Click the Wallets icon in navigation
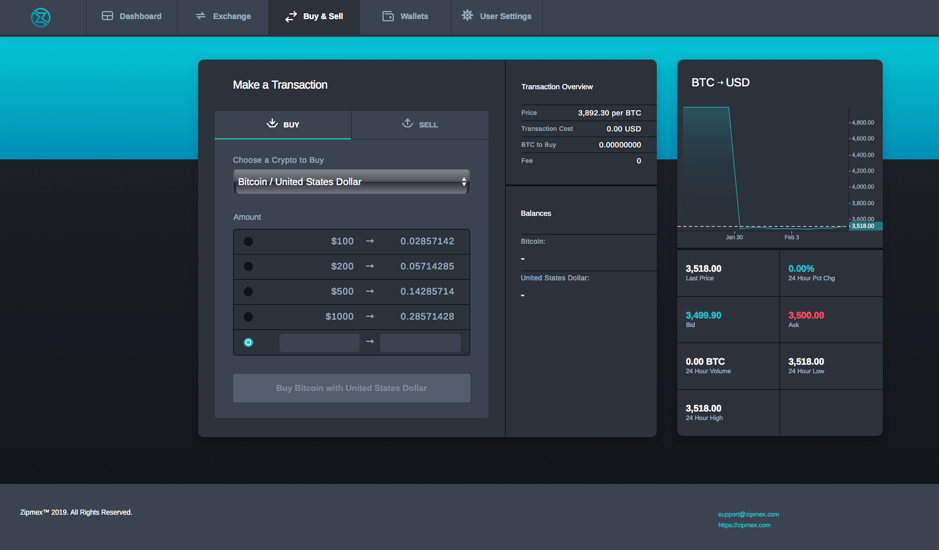 [388, 16]
